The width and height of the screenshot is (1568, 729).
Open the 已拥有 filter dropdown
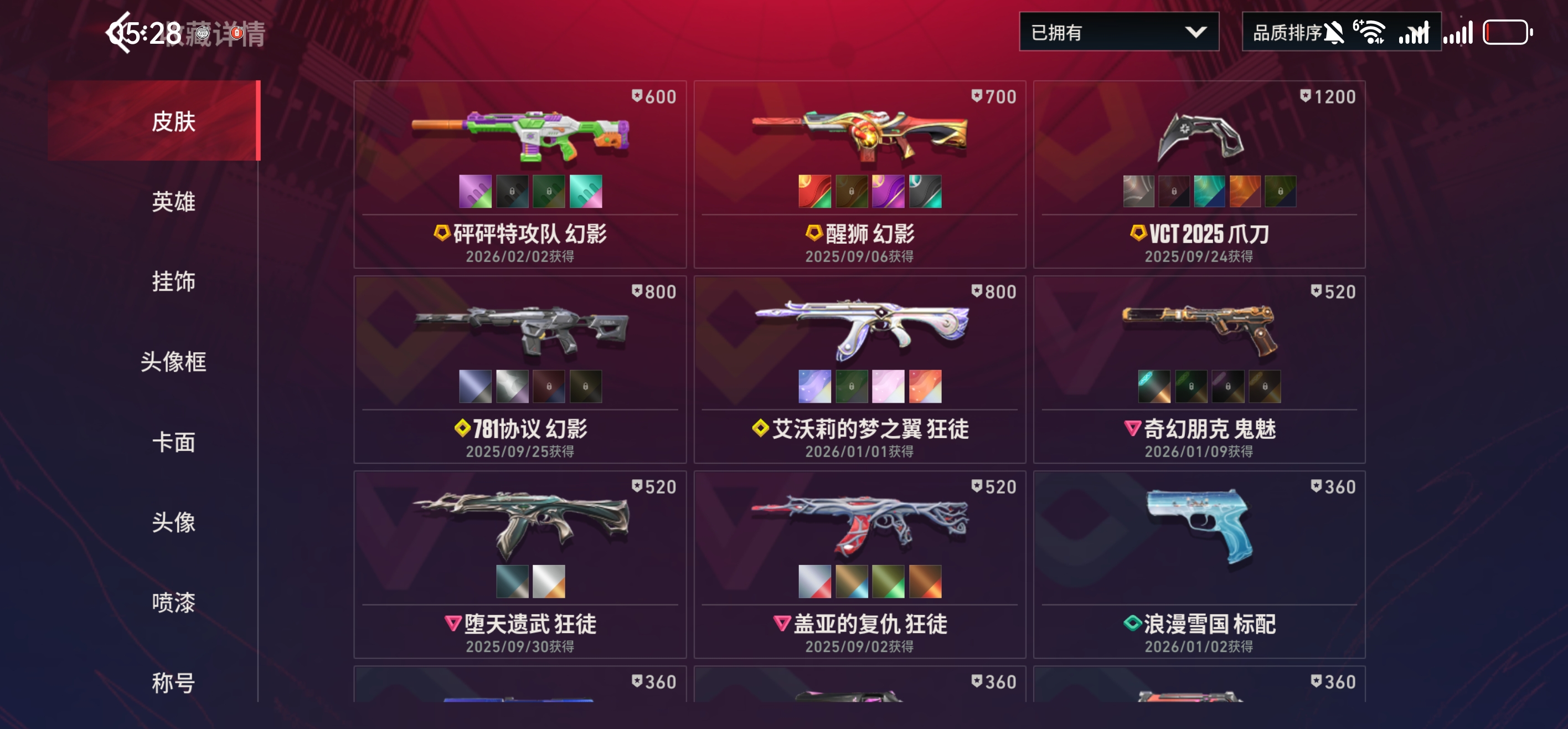[1118, 32]
